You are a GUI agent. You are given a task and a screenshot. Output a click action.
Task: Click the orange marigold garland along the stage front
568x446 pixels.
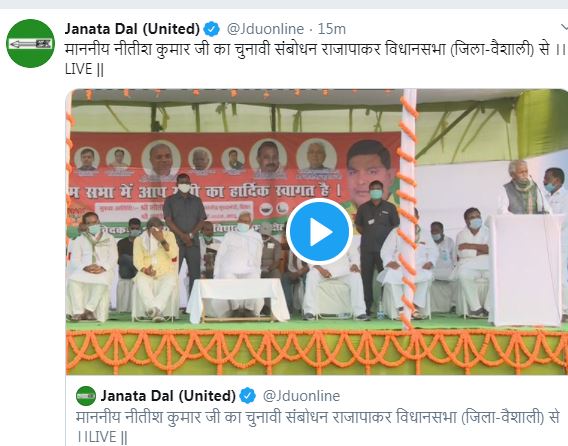(317, 349)
